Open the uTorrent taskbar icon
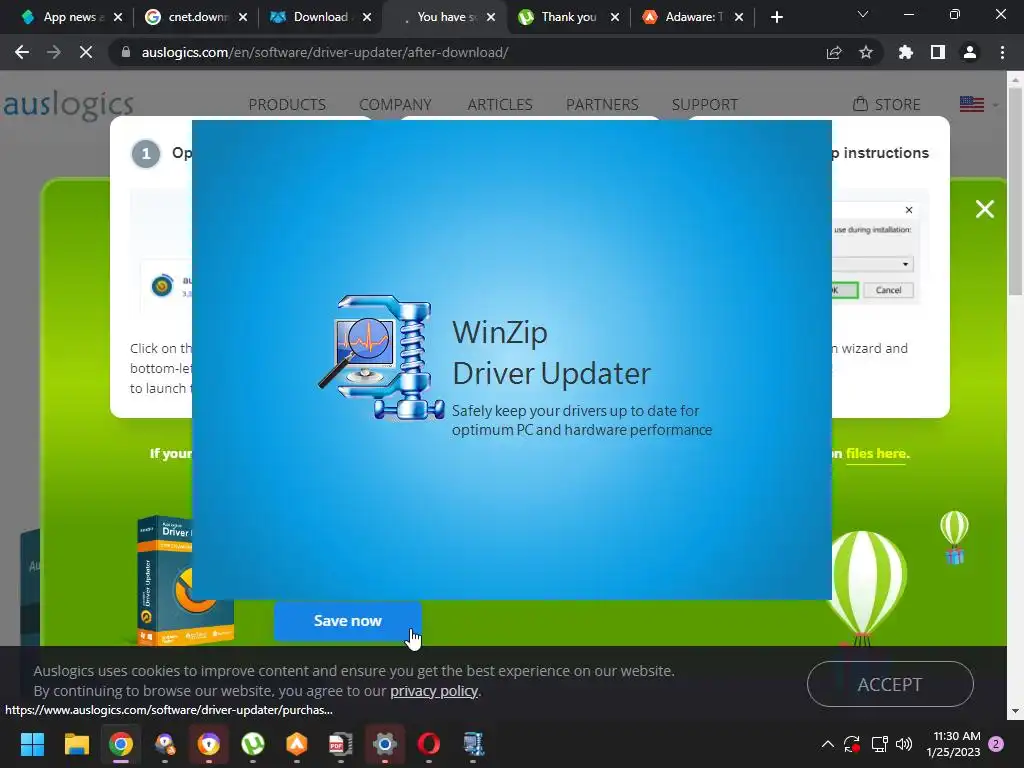Viewport: 1024px width, 768px height. (253, 744)
